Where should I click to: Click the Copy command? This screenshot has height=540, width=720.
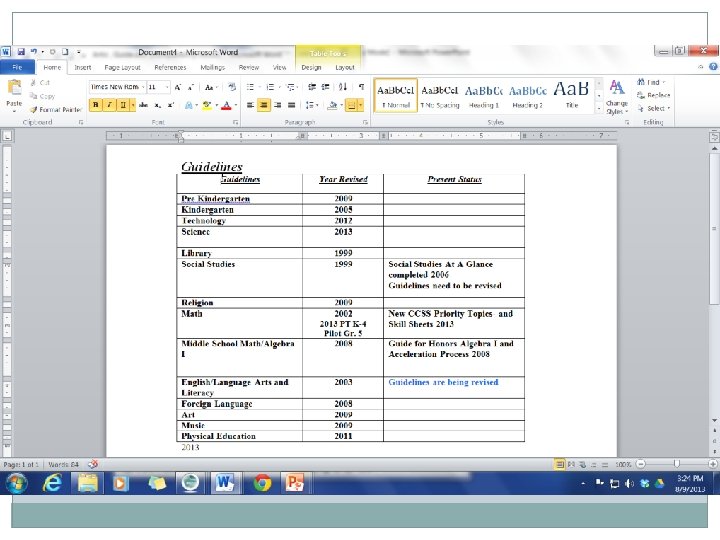(x=42, y=96)
